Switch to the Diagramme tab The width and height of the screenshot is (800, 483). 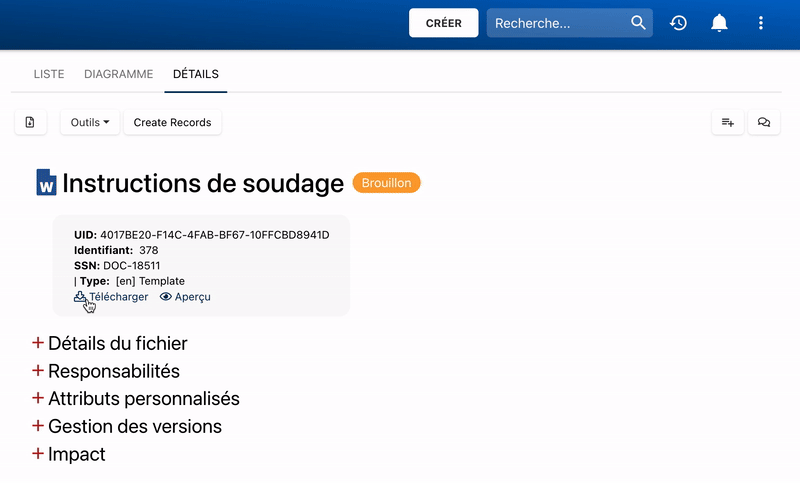119,74
